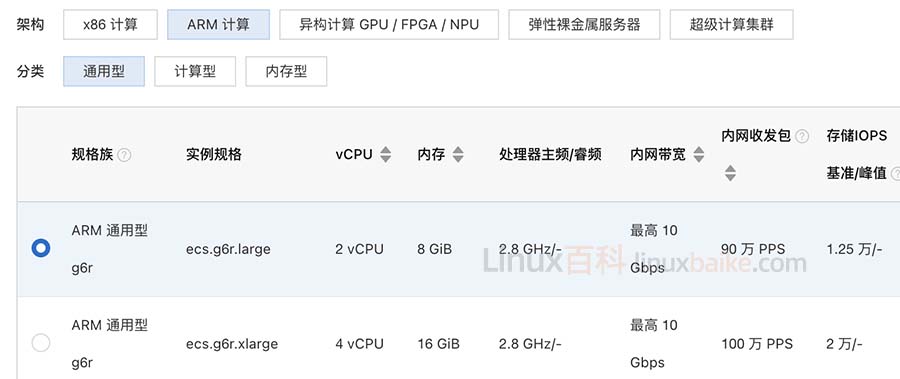
Task: Click ecs.g6r.large instance name
Action: coord(228,249)
